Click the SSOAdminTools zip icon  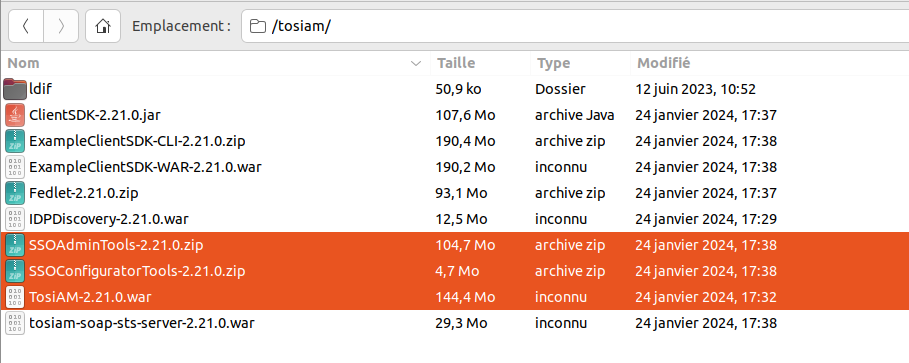click(x=14, y=245)
